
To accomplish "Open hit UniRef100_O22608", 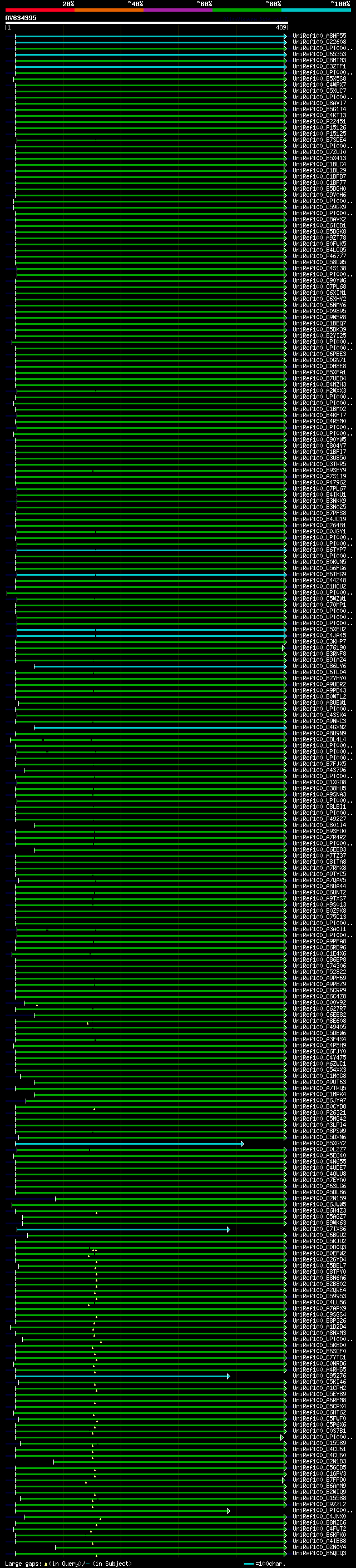I will (319, 42).
